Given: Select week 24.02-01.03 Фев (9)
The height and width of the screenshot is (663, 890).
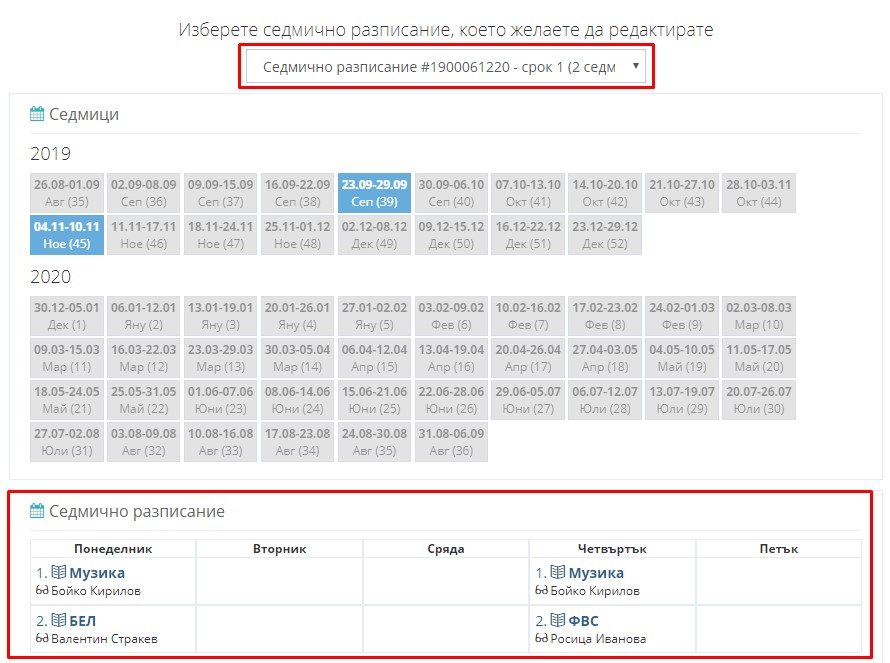Looking at the screenshot, I should pos(682,316).
